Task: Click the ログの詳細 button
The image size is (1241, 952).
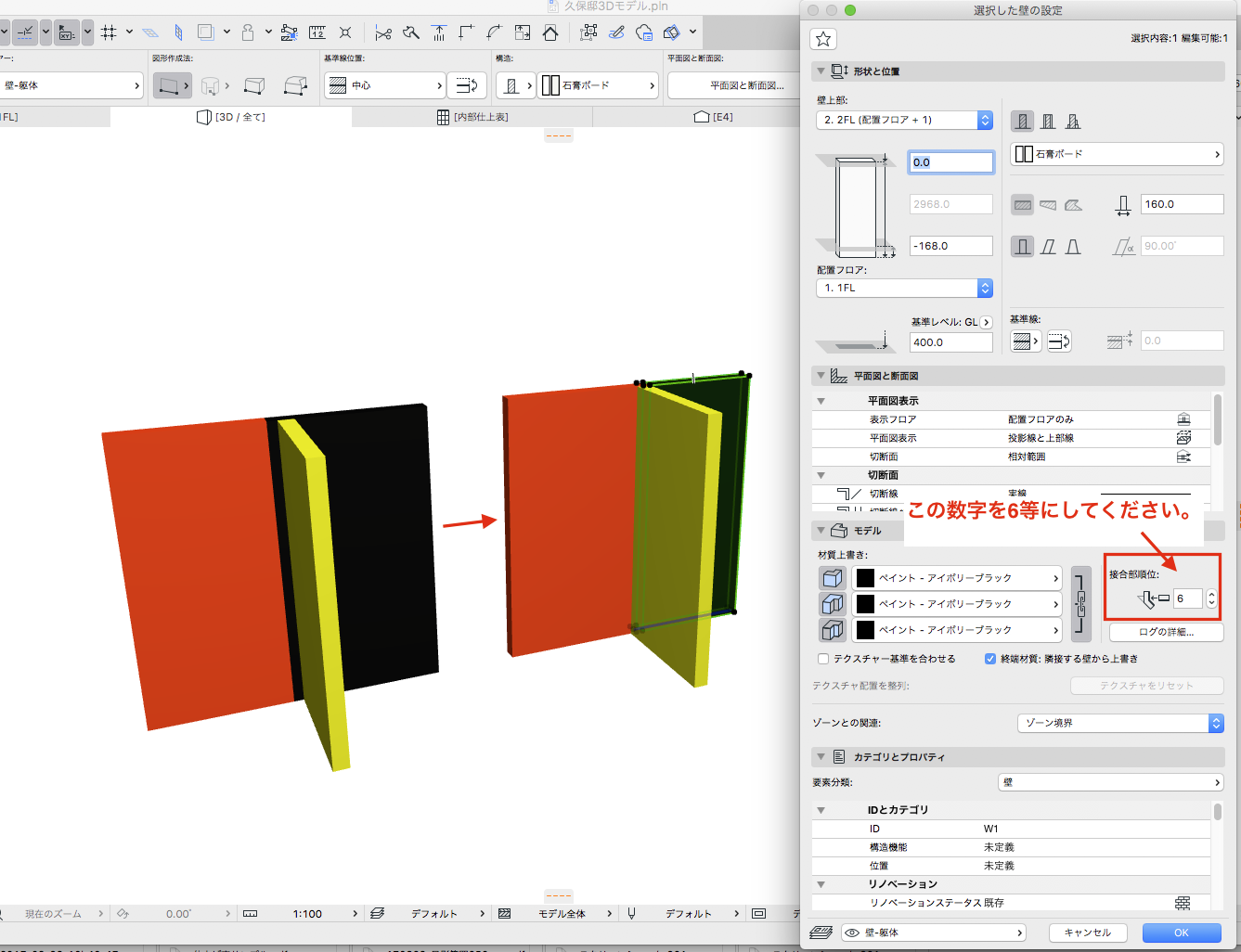Action: (x=1166, y=632)
